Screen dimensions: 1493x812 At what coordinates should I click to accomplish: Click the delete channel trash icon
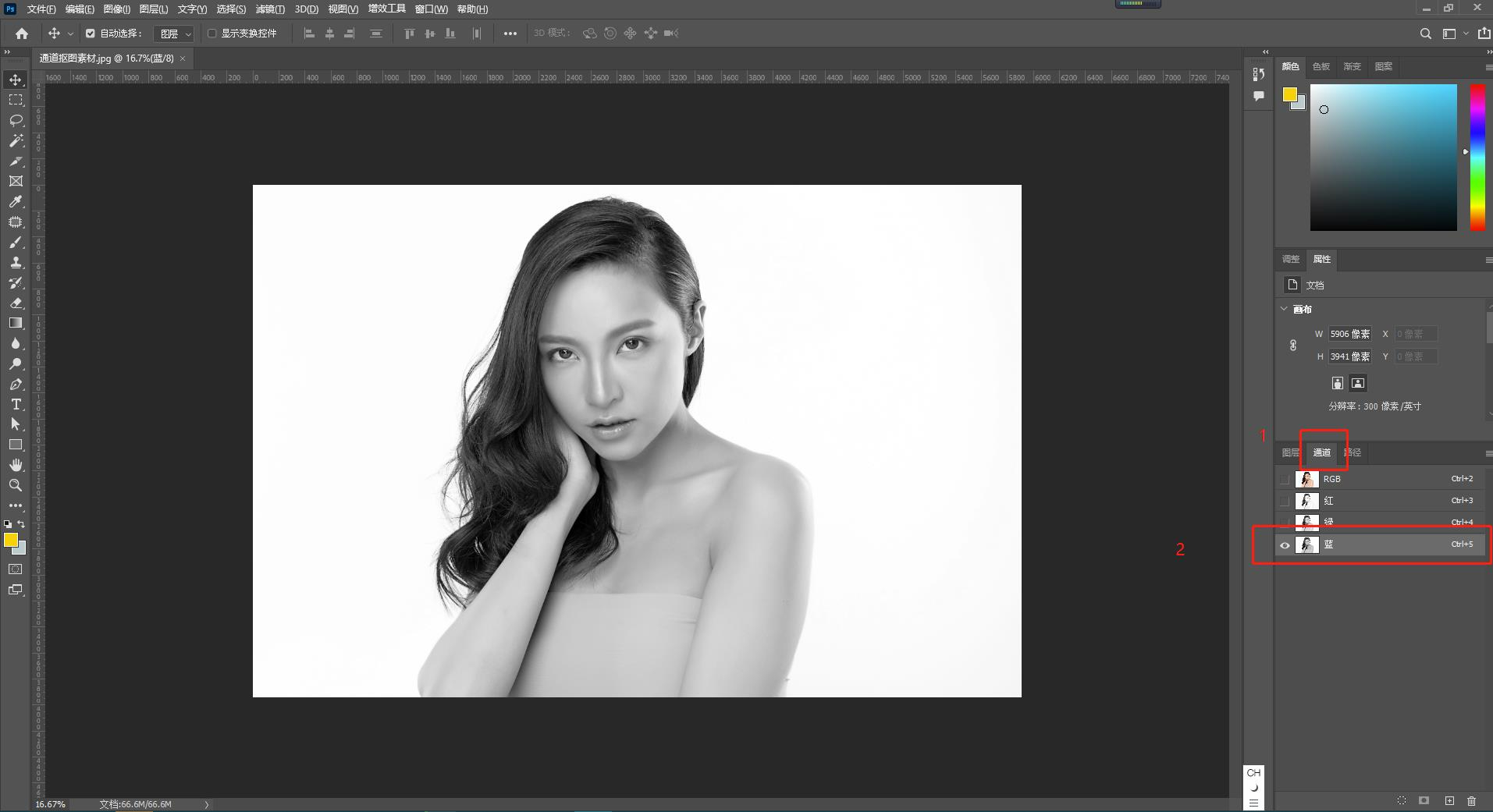click(1471, 801)
